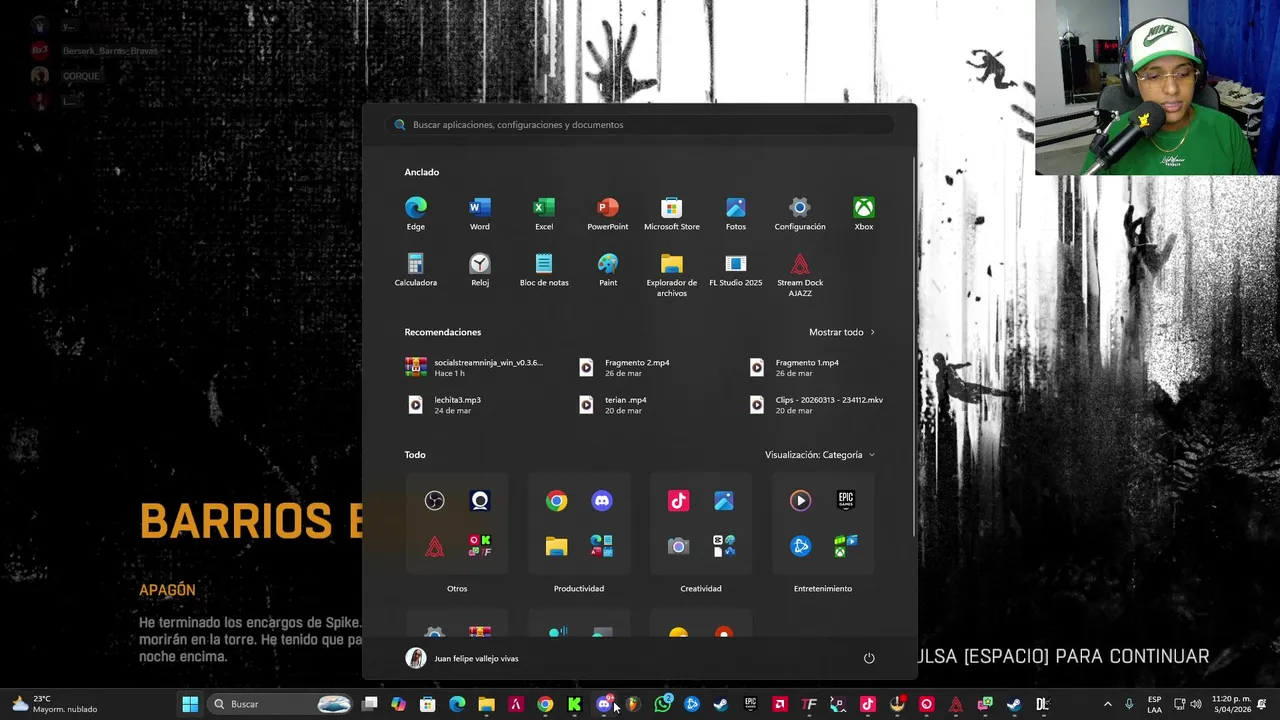Open Bloc de notas from pinned apps
The image size is (1280, 720).
(544, 270)
